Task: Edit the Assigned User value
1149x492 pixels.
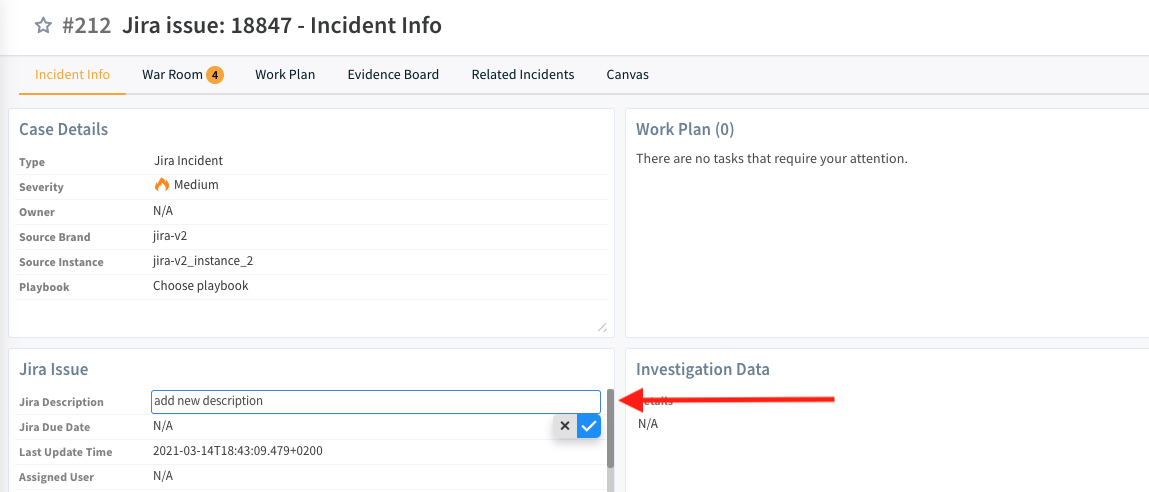Action: tap(164, 476)
